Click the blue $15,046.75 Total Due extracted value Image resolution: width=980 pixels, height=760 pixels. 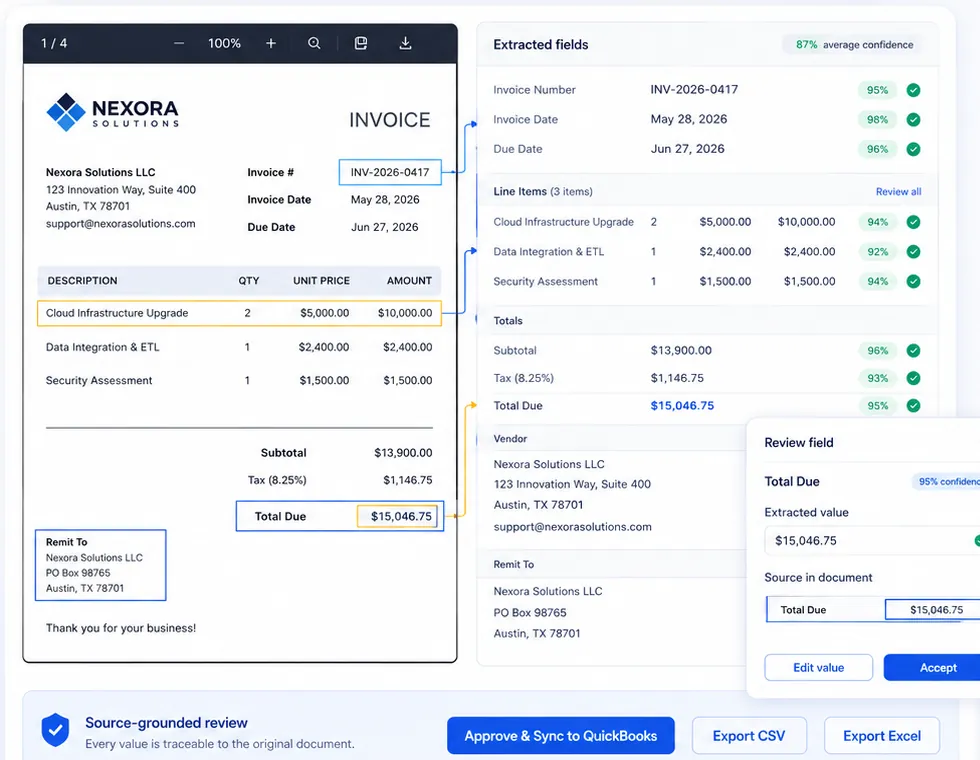coord(682,406)
